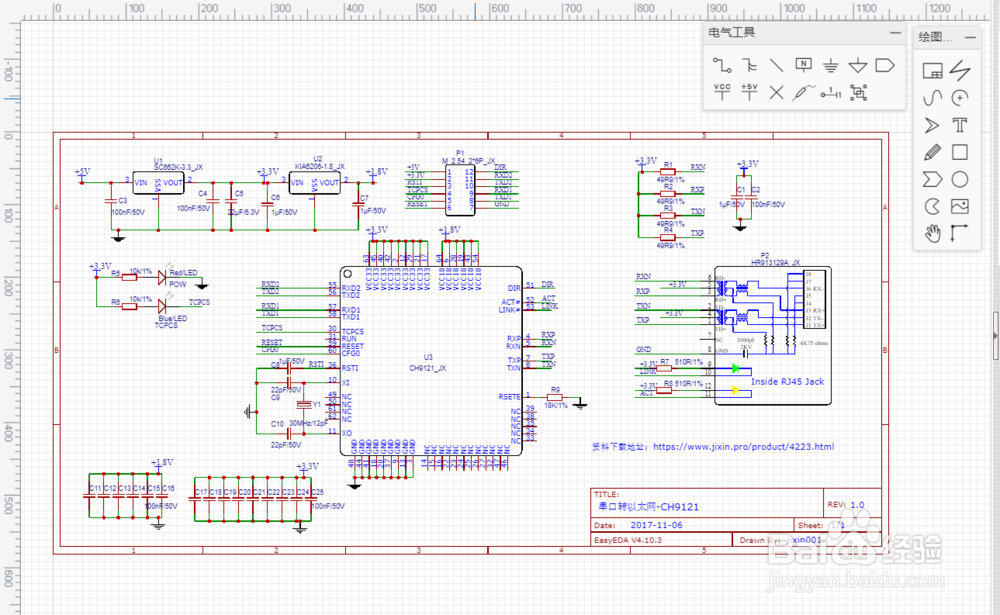1000x615 pixels.
Task: Select the Wire tool in electrical tools
Action: 722,65
